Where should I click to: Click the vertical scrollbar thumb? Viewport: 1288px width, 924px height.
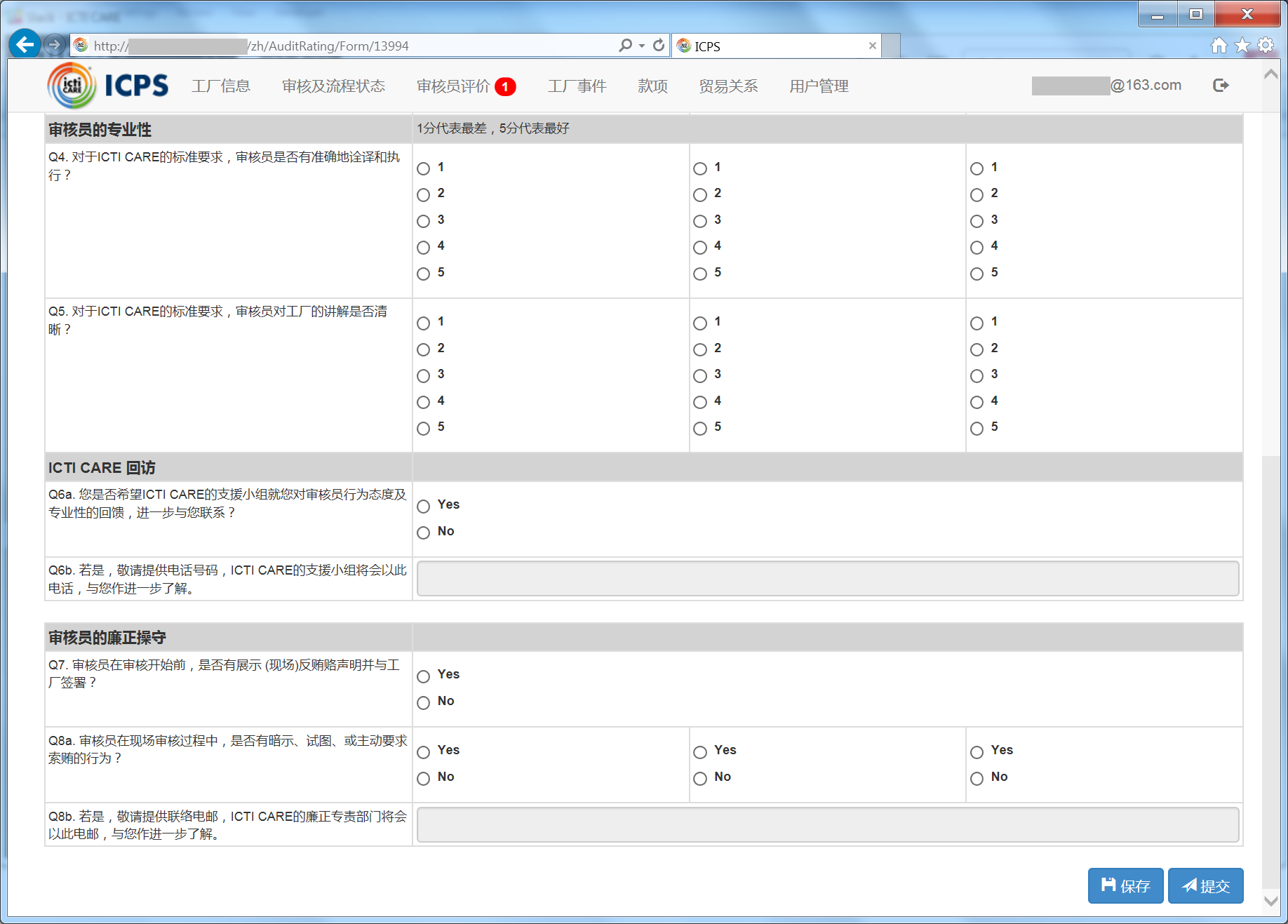(x=1270, y=672)
